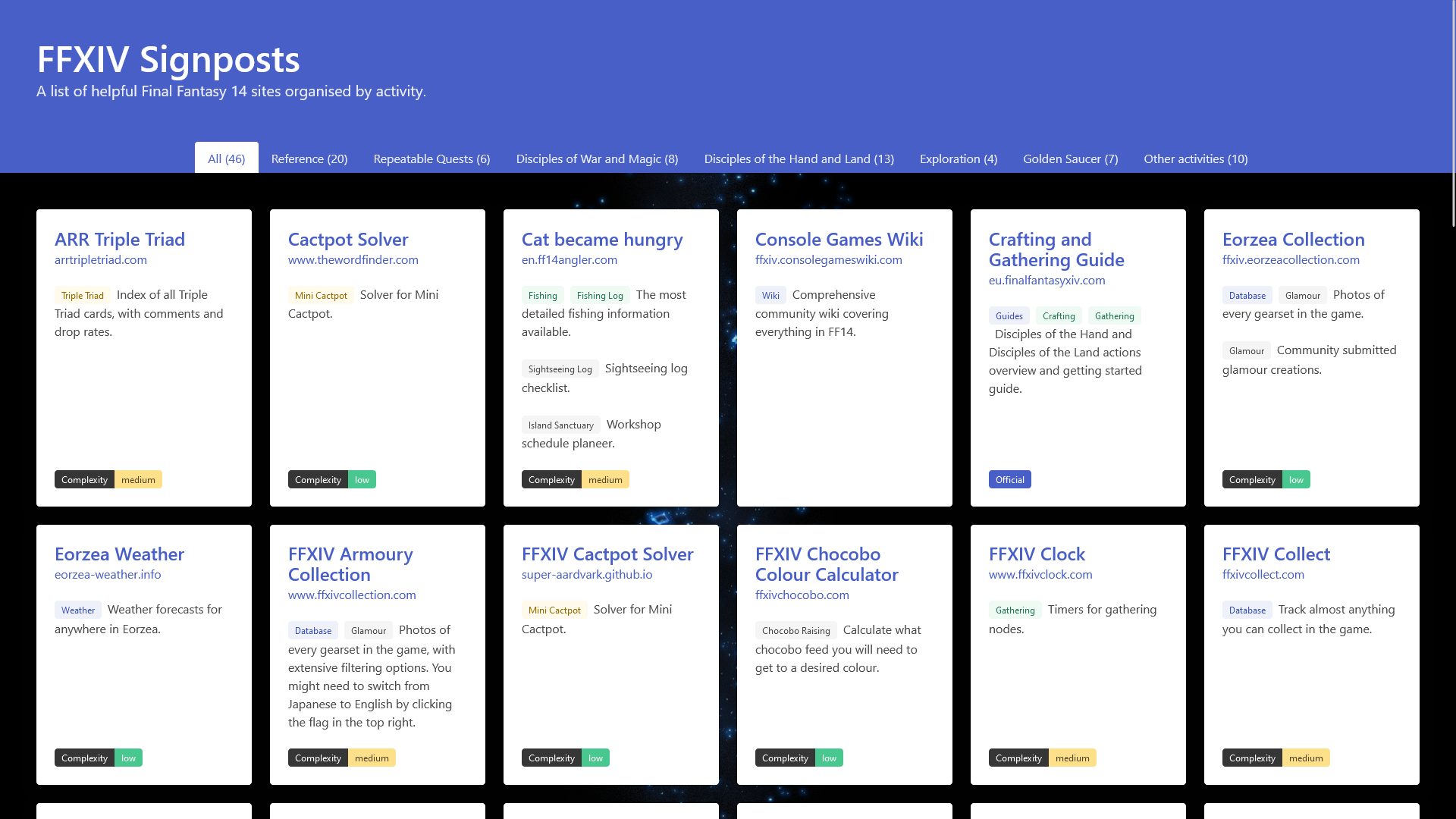Go to ffxiv.eorzeacollection.com link

coord(1290,259)
